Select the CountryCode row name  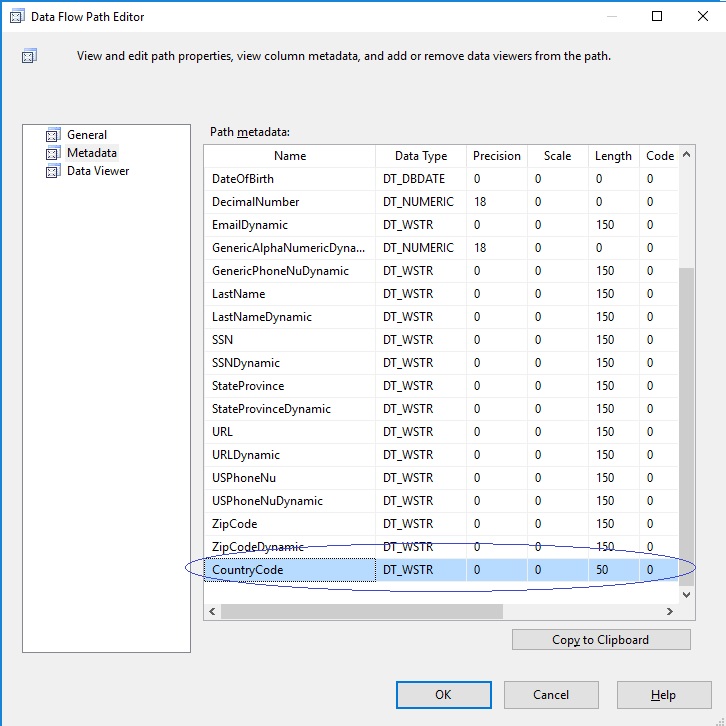290,570
